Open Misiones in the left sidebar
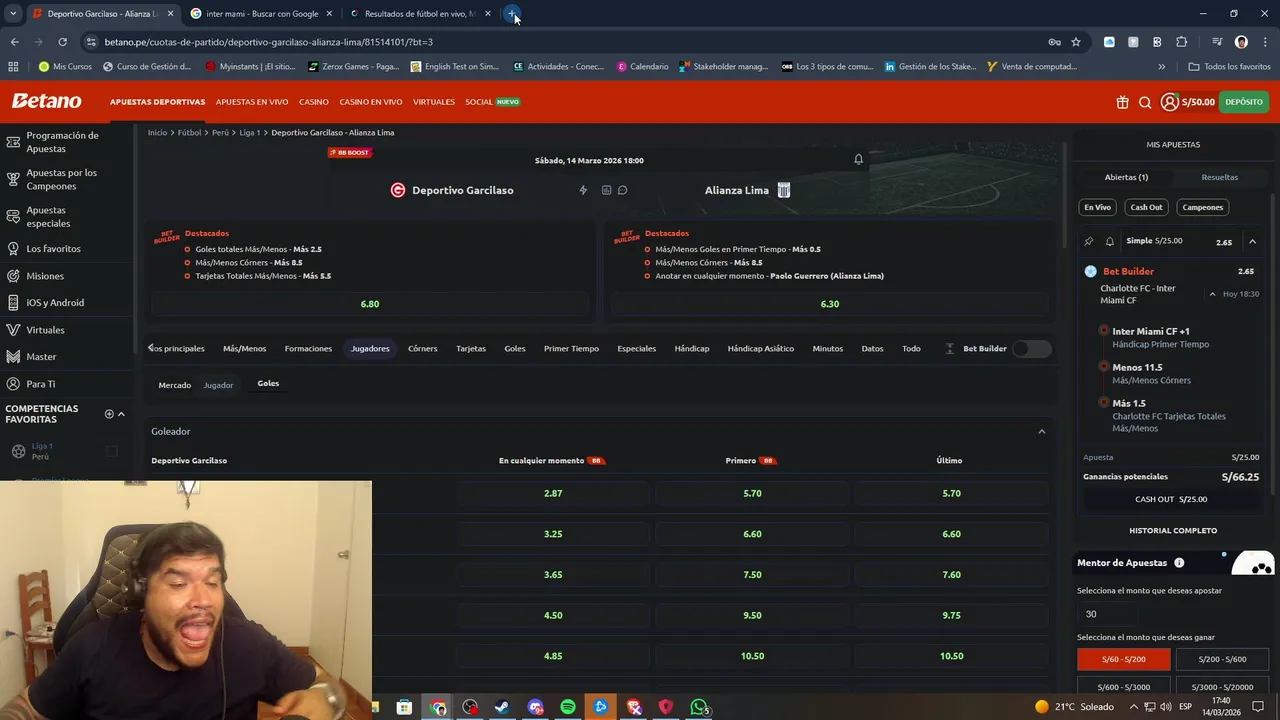This screenshot has height=720, width=1280. 45,276
